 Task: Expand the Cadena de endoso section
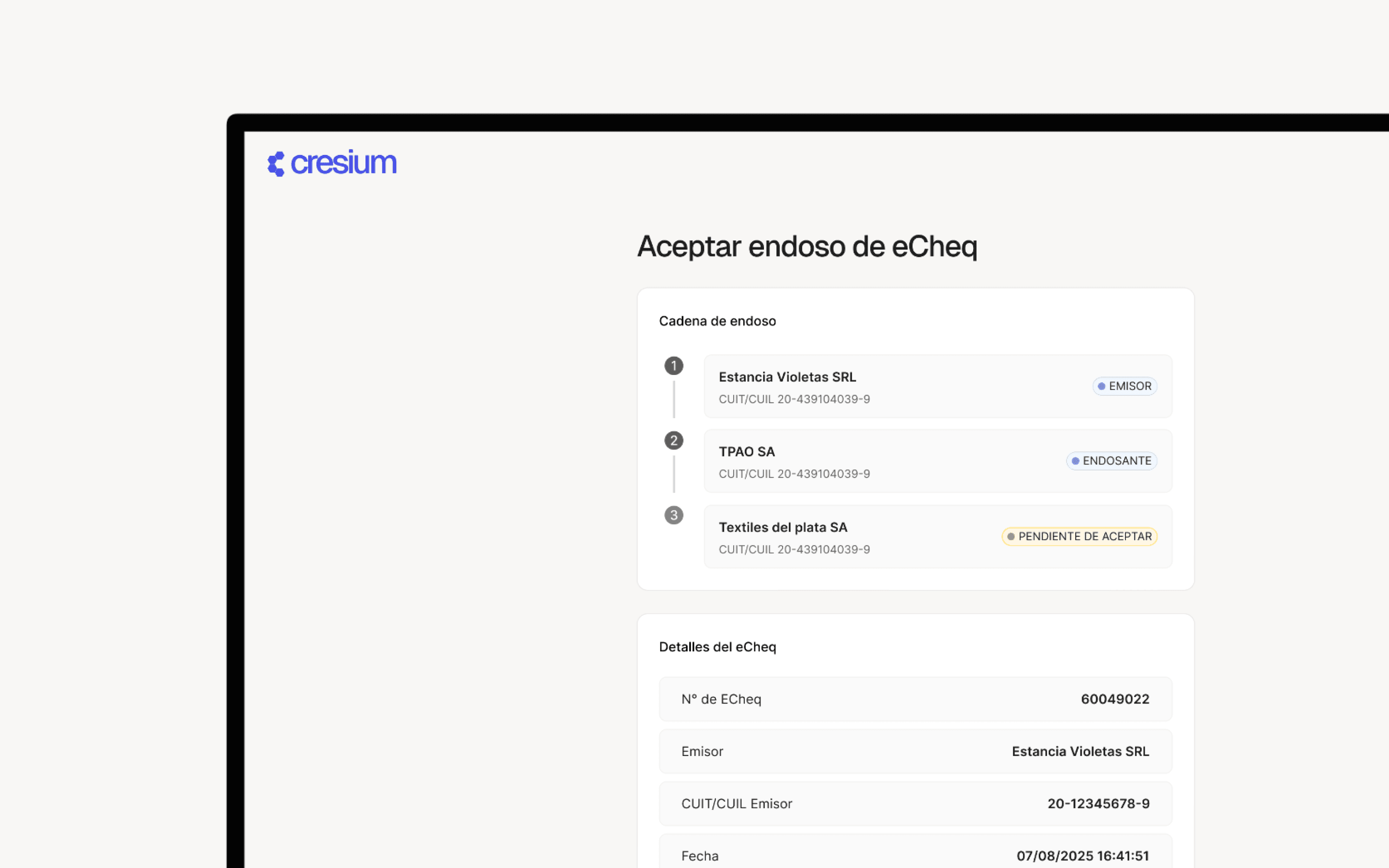(718, 320)
